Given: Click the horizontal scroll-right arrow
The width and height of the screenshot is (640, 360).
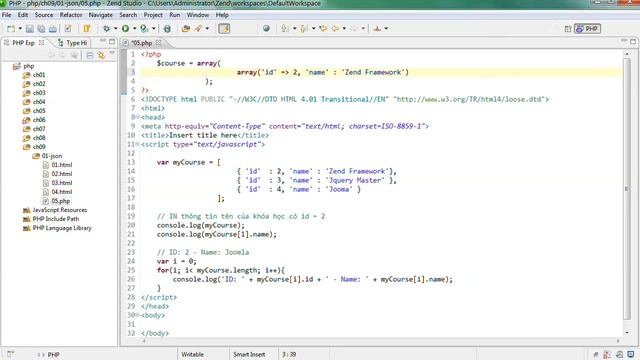Looking at the screenshot, I should [x=618, y=341].
